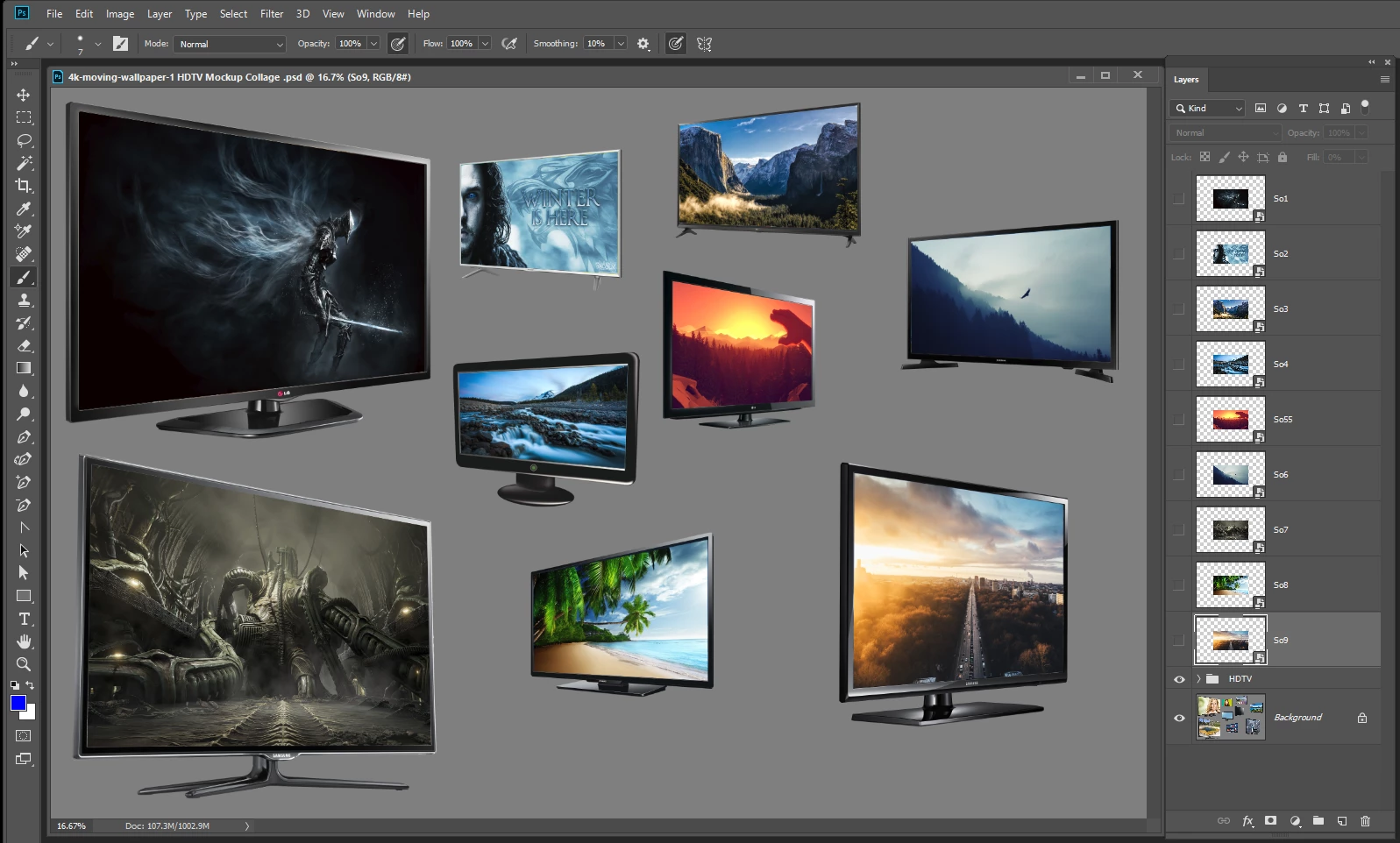This screenshot has width=1400, height=843.
Task: Show the So9 layer
Action: [x=1179, y=641]
